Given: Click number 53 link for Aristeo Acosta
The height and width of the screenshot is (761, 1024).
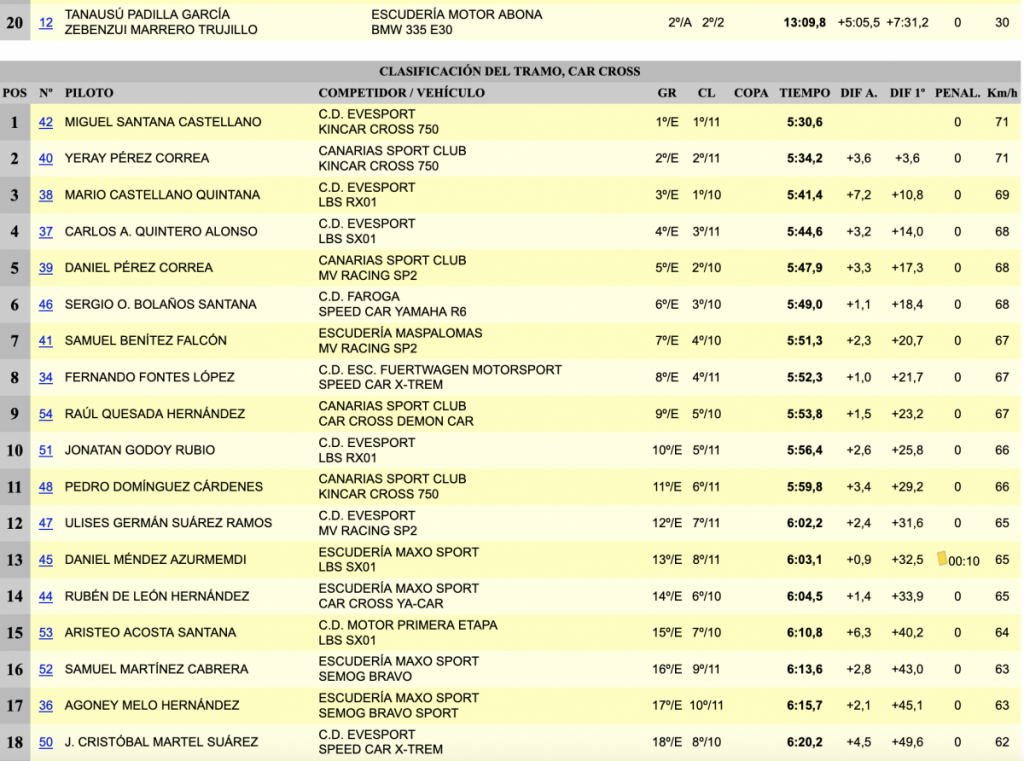Looking at the screenshot, I should point(46,633).
